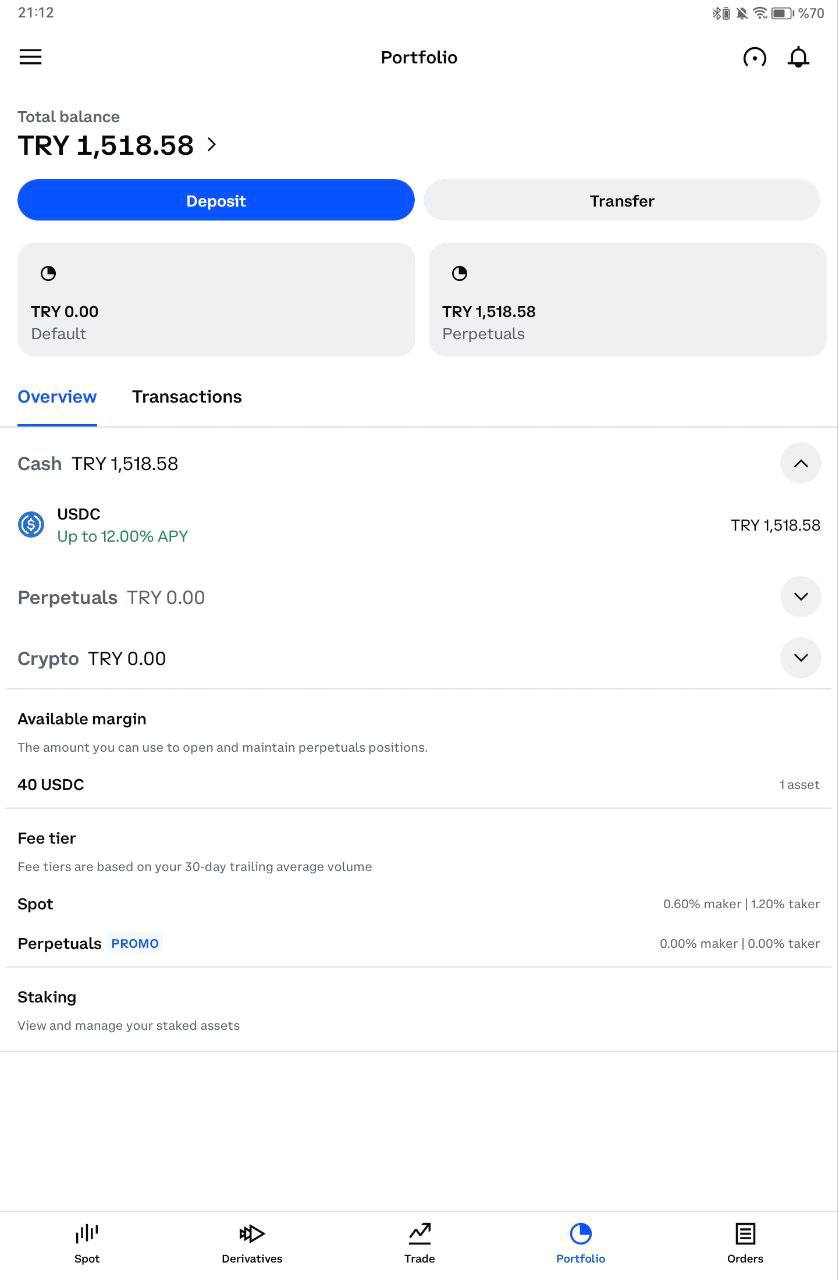Viewport: 838px width, 1280px height.
Task: Tap the blue Deposit button
Action: pos(216,200)
